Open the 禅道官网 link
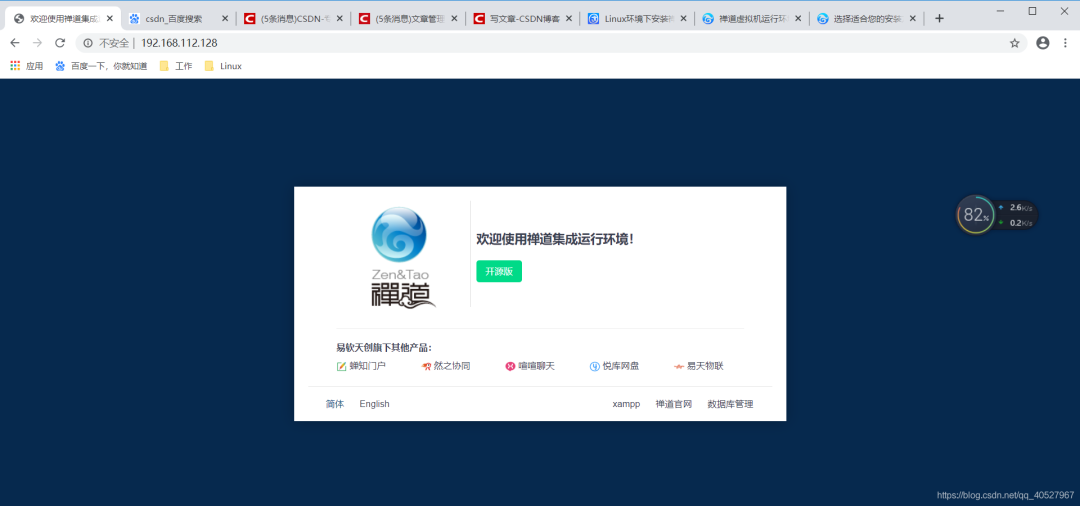Viewport: 1080px width, 506px height. pos(674,404)
